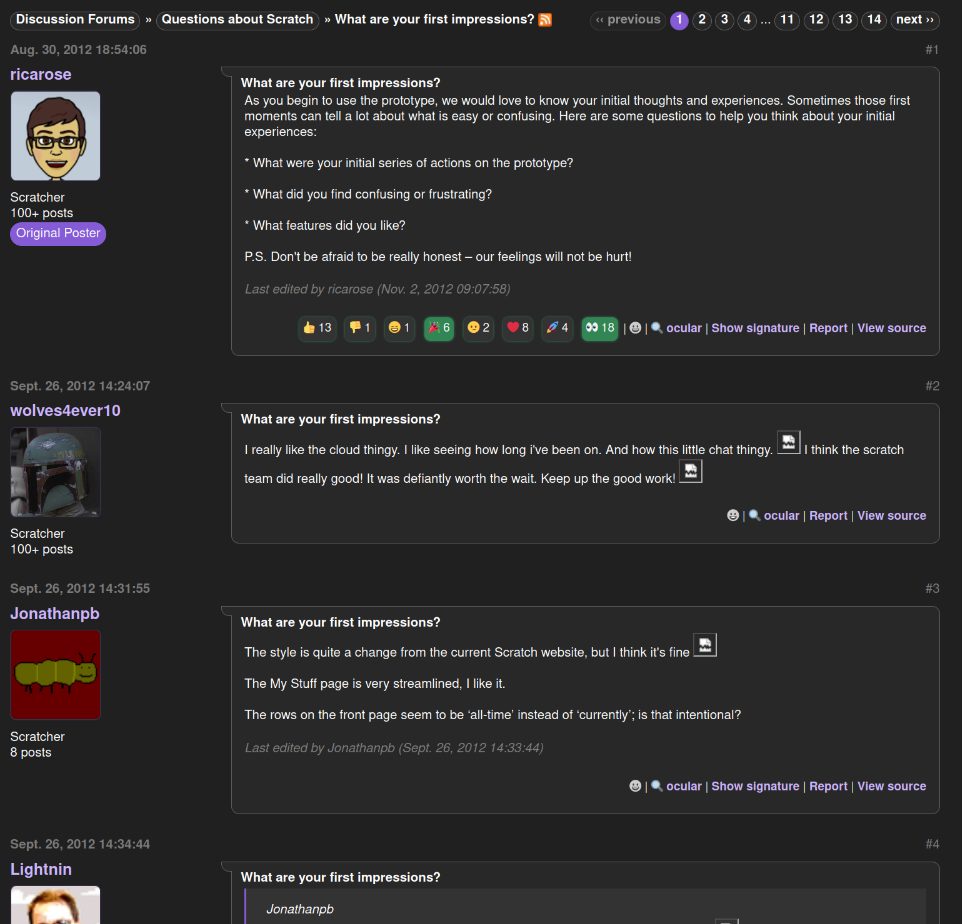The height and width of the screenshot is (924, 962).
Task: Jump to page 12
Action: (x=817, y=20)
